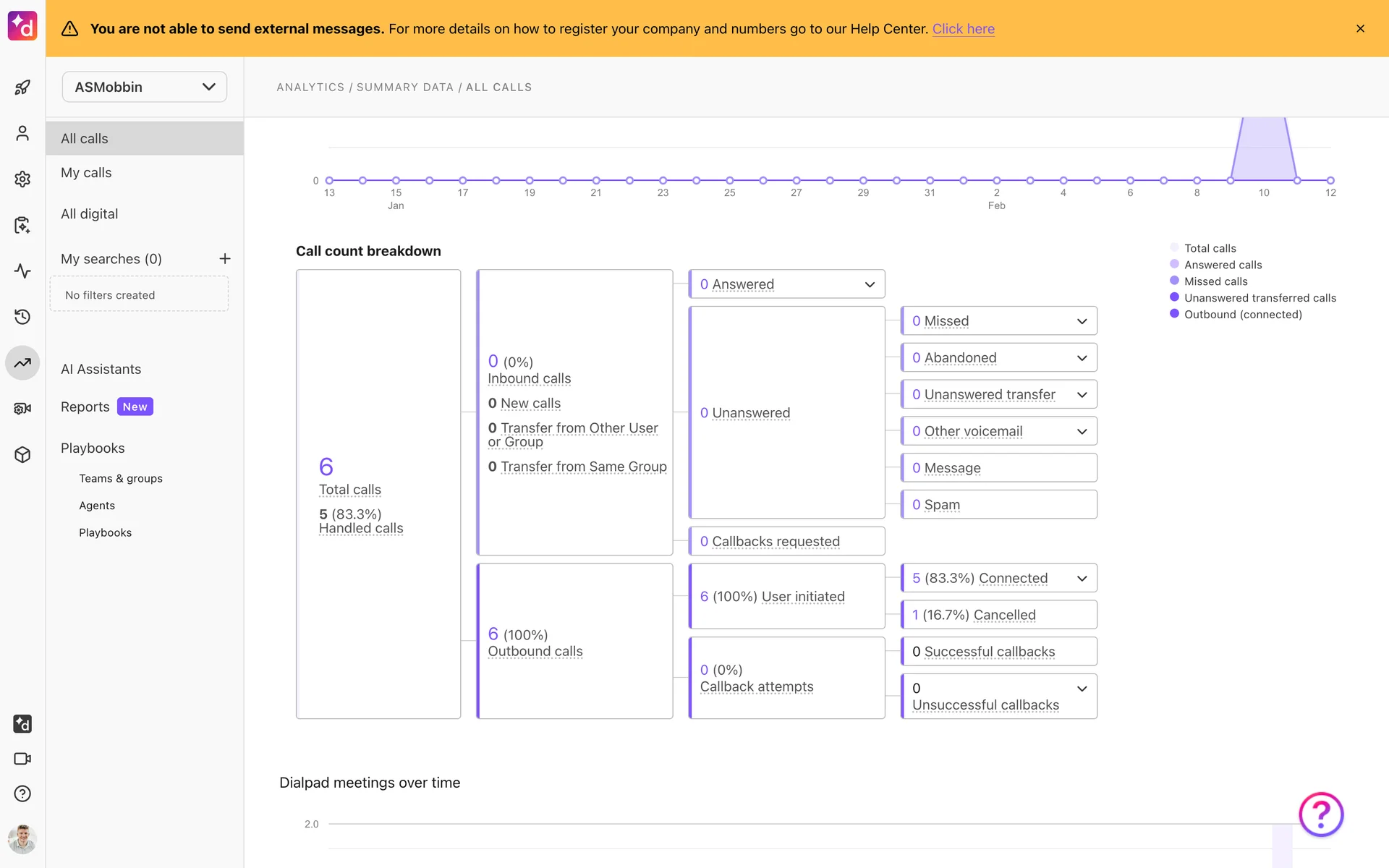This screenshot has width=1389, height=868.
Task: Toggle Missed calls legend item
Action: [1215, 281]
